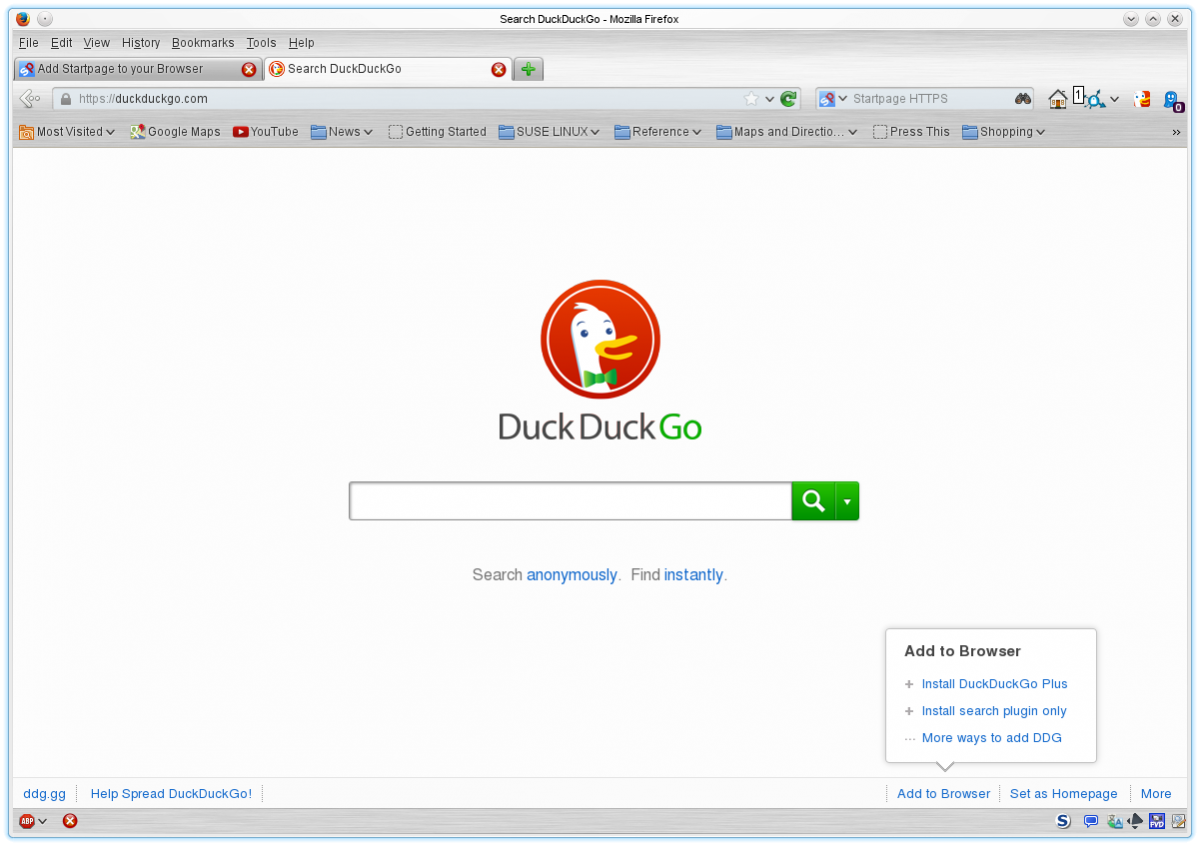The width and height of the screenshot is (1200, 846).
Task: Click More ways to add DDG
Action: (x=992, y=738)
